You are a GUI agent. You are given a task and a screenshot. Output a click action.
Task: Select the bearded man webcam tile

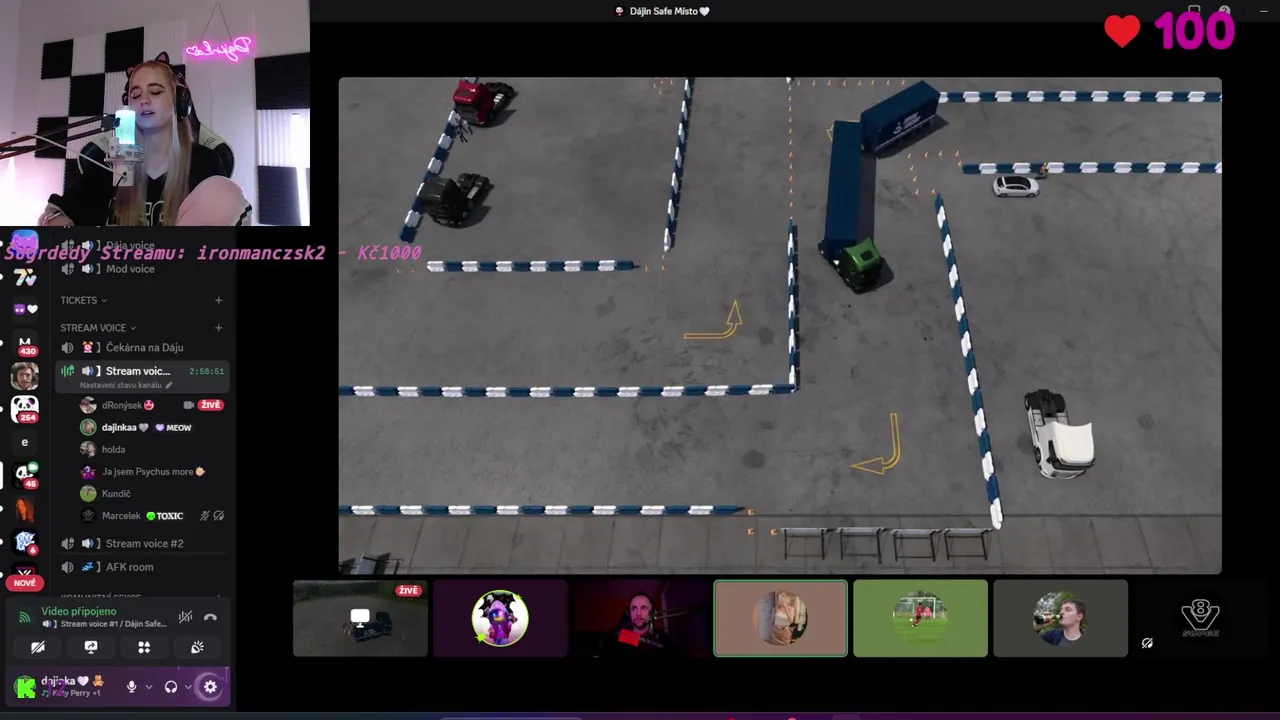pos(640,618)
